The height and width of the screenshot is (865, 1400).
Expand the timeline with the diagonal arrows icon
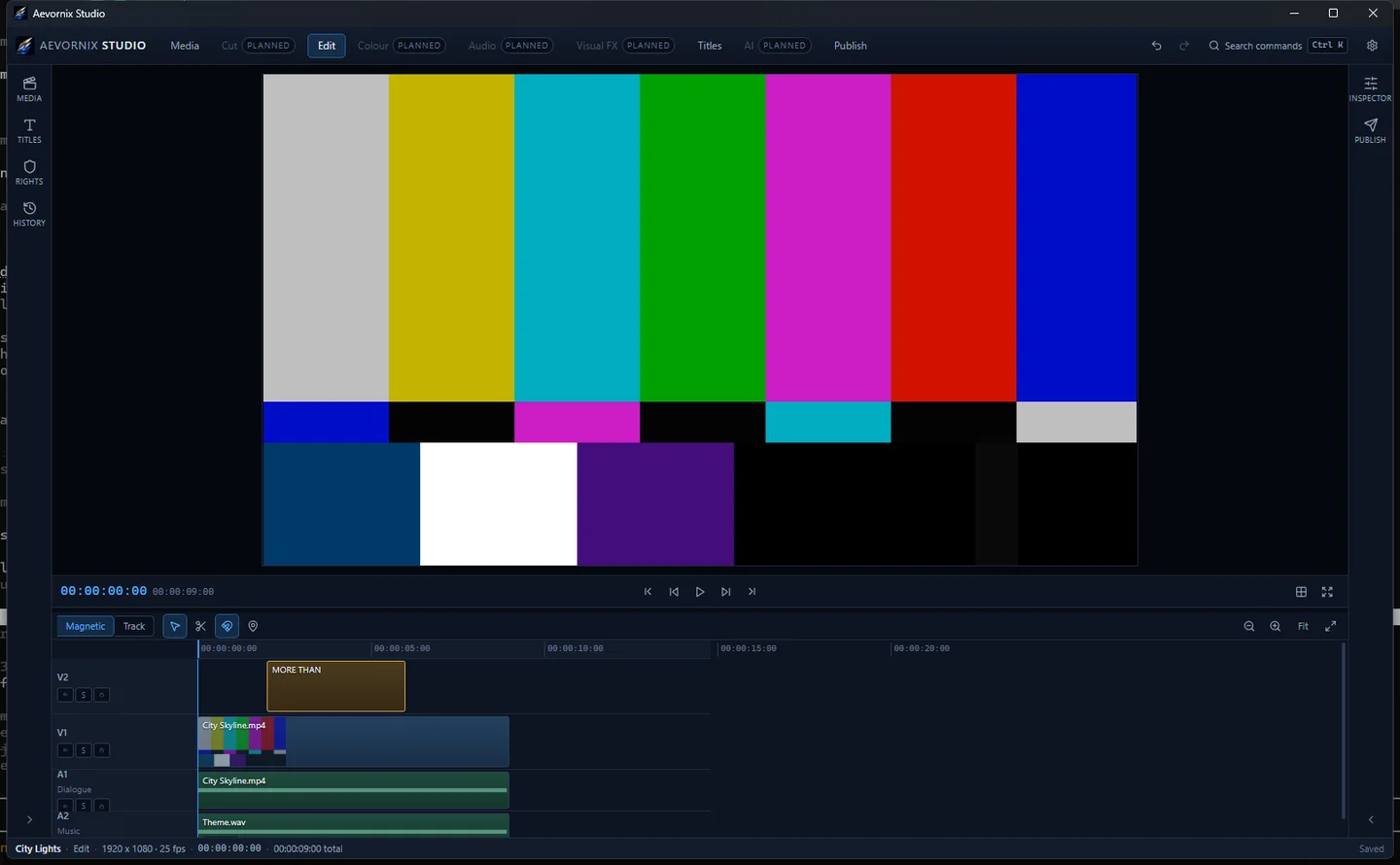click(1330, 627)
